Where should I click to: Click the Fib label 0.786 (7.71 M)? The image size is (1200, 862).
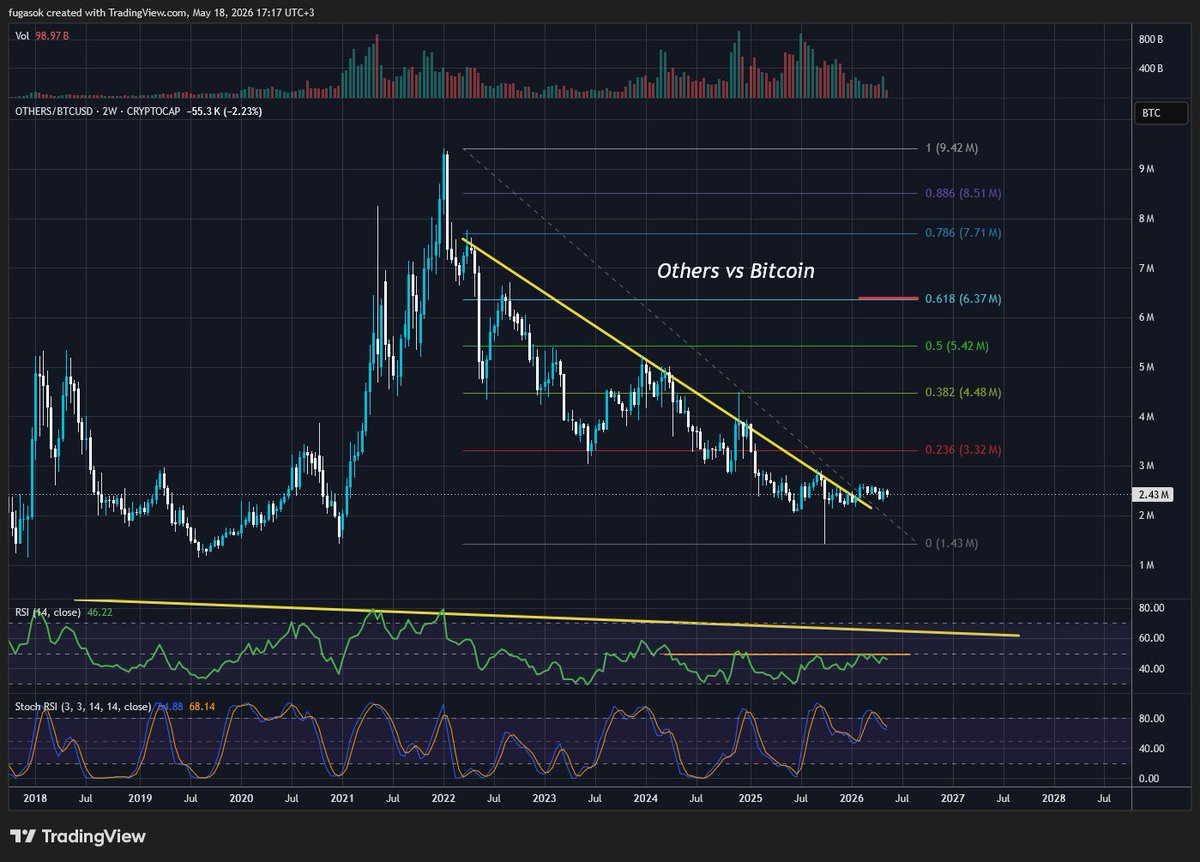coord(962,233)
